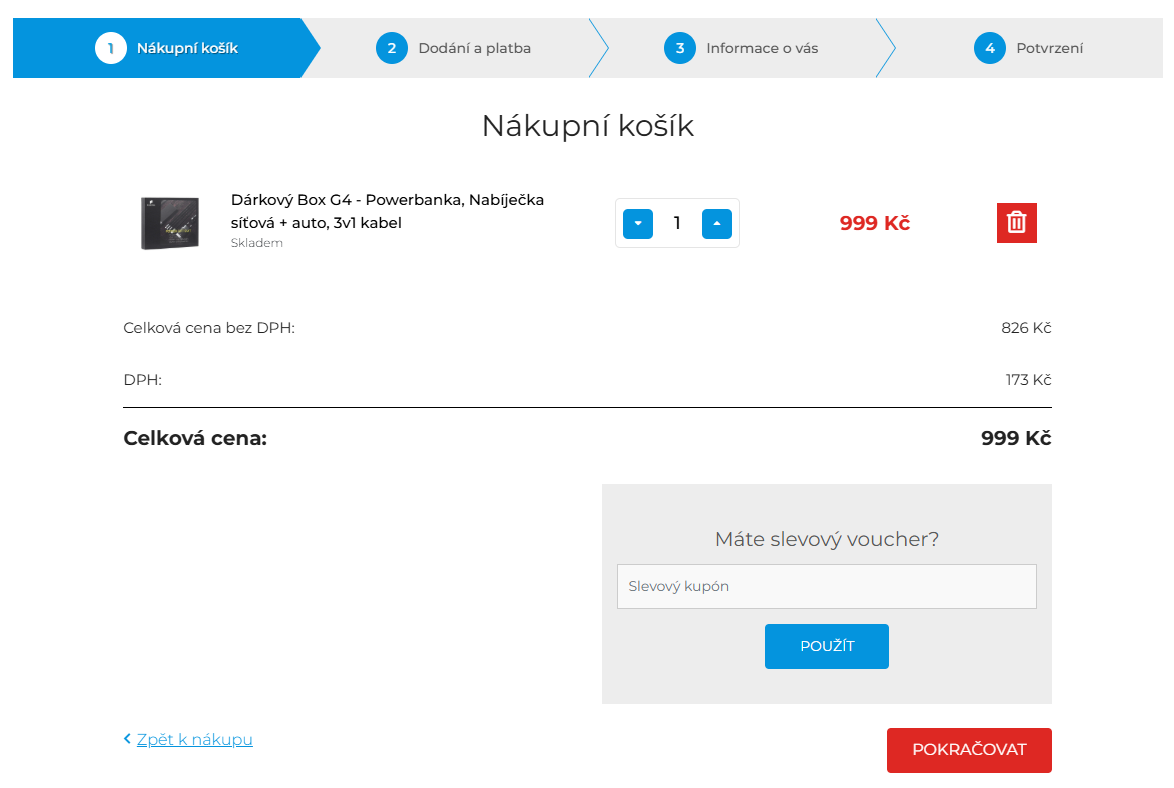Click the Máte slevový voucher? heading

coord(826,540)
